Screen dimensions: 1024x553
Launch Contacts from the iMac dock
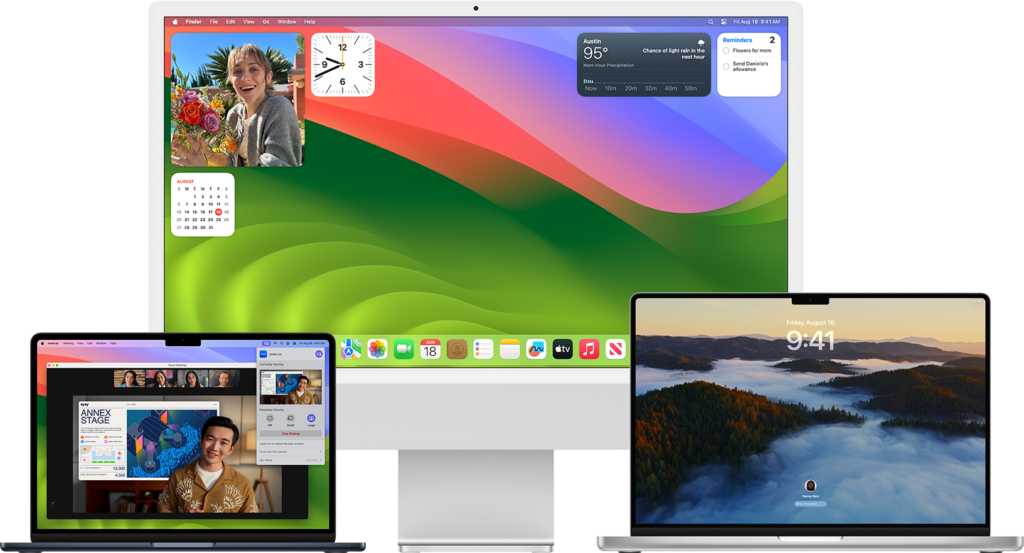[x=457, y=349]
